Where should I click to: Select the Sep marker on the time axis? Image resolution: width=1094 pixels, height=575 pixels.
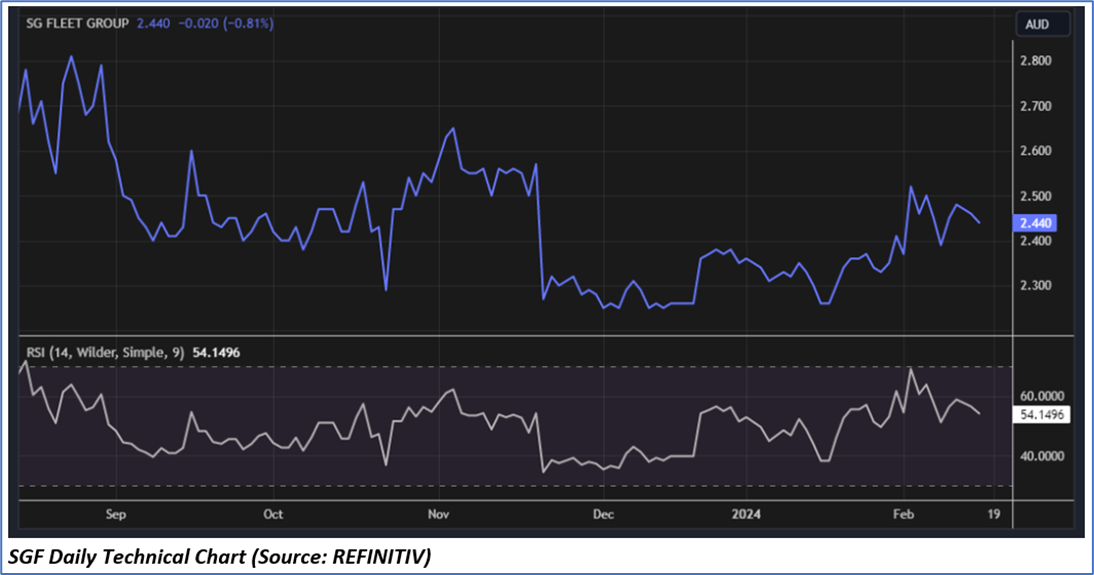(x=116, y=514)
